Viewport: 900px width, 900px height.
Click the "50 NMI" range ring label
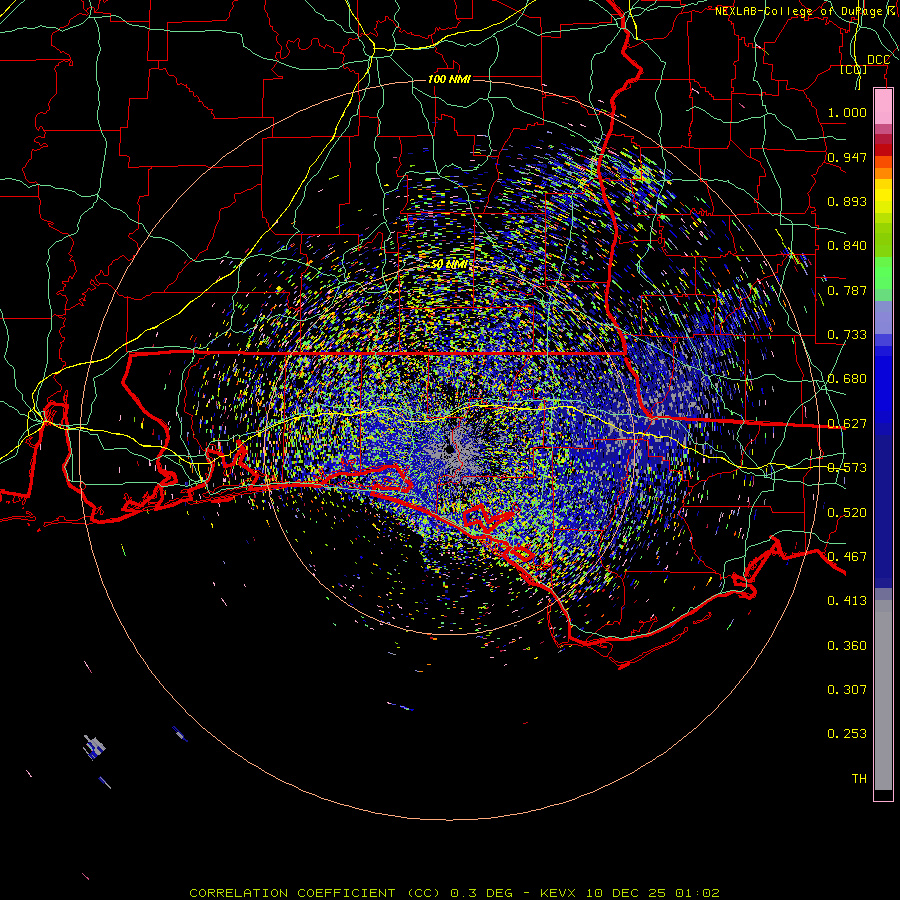pos(449,265)
